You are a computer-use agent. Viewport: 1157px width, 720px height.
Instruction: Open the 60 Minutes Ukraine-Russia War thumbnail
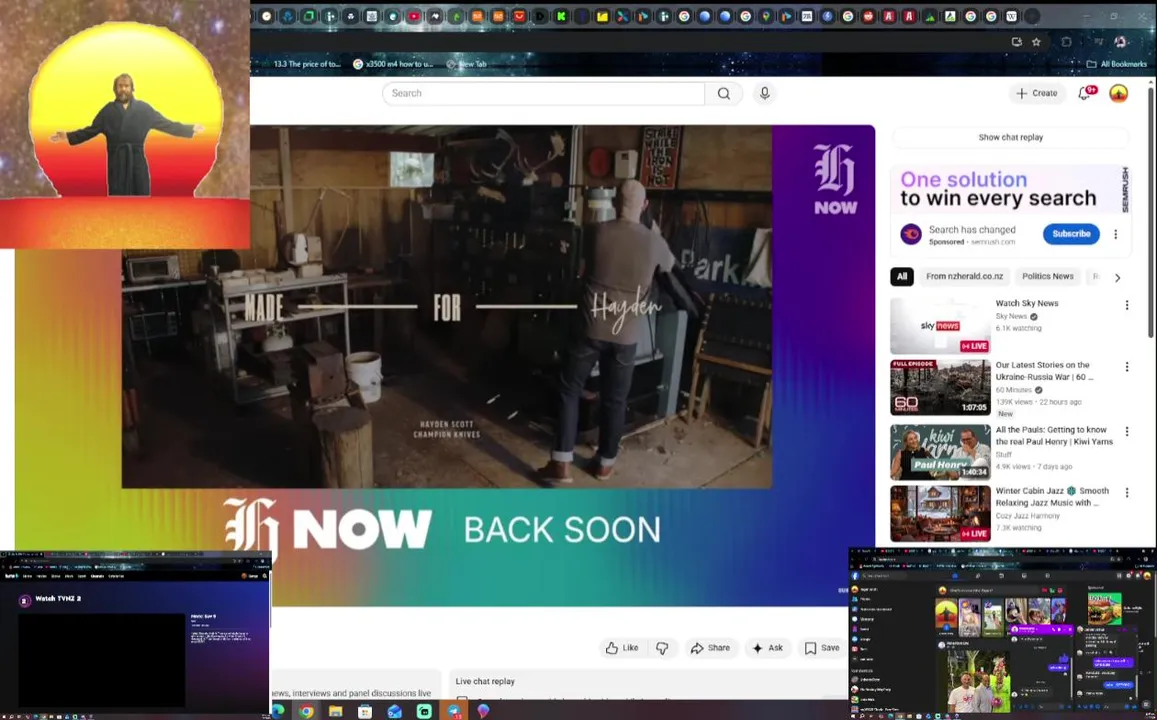(x=940, y=387)
